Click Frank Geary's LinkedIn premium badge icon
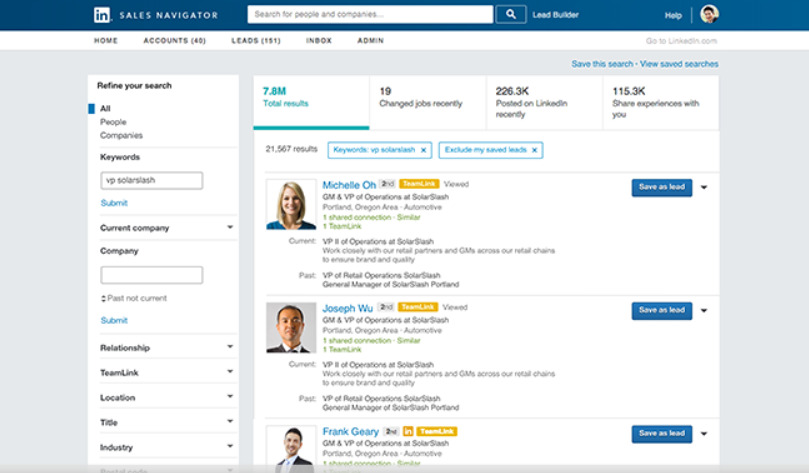809x473 pixels. pyautogui.click(x=408, y=431)
